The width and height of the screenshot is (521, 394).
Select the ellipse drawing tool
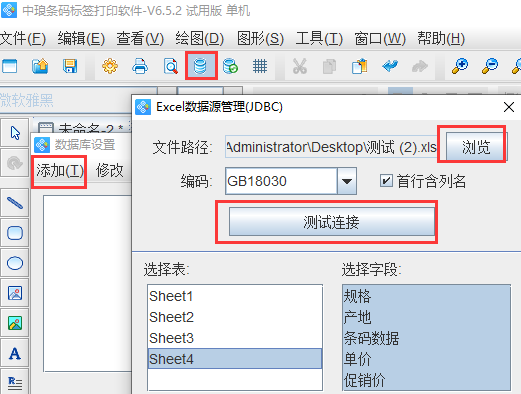(15, 263)
